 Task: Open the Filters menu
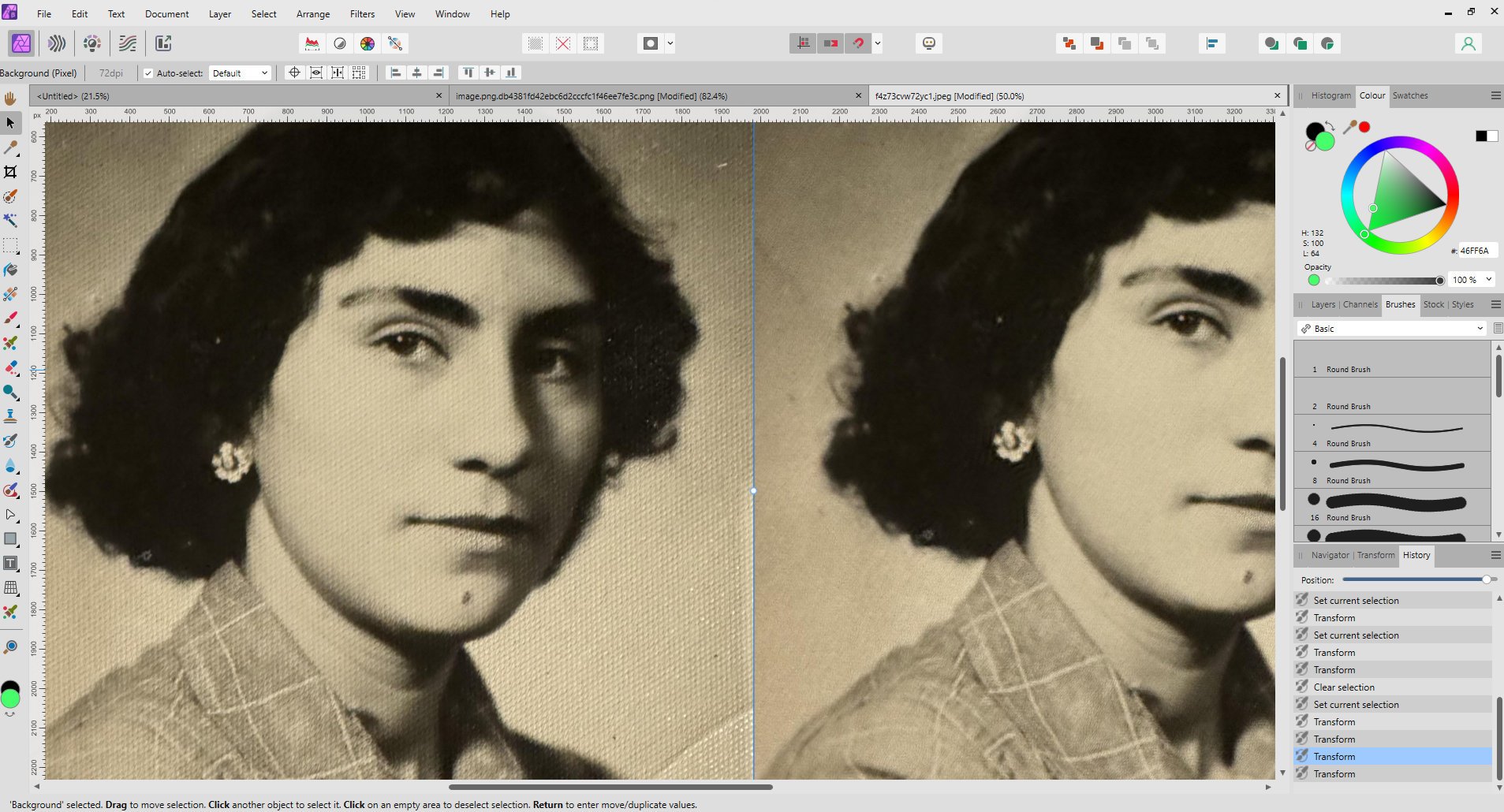pos(361,13)
